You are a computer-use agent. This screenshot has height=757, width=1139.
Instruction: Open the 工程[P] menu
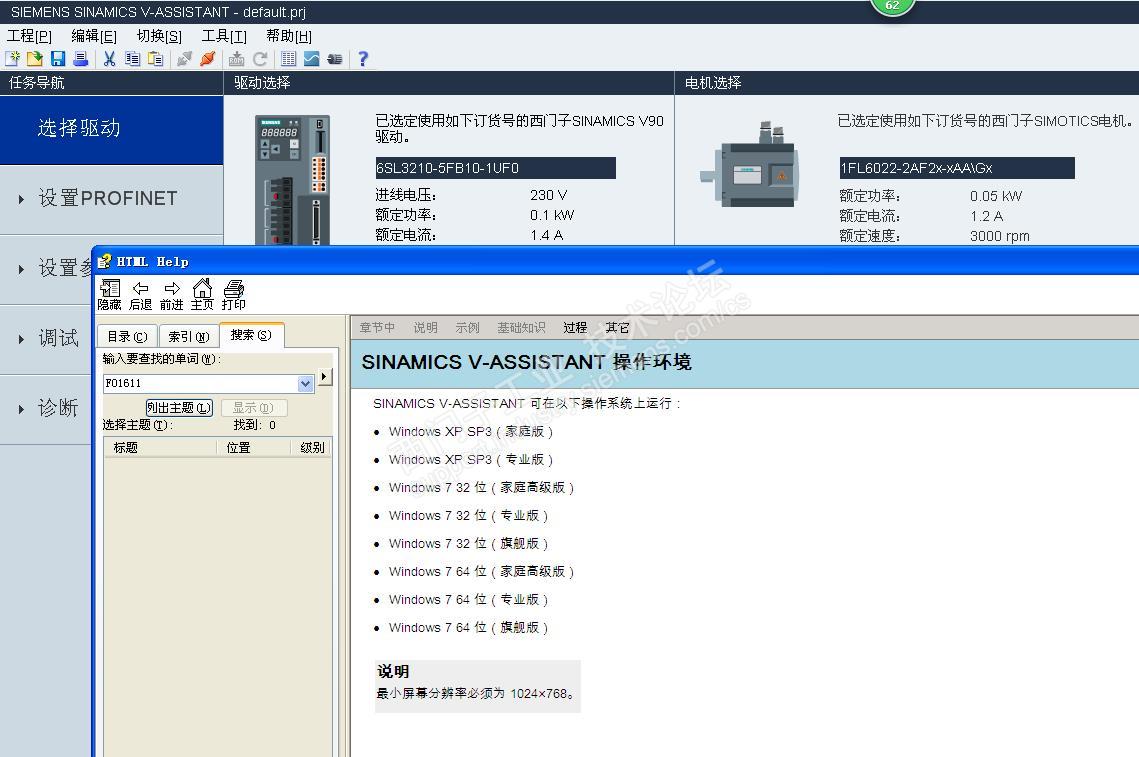[x=29, y=36]
